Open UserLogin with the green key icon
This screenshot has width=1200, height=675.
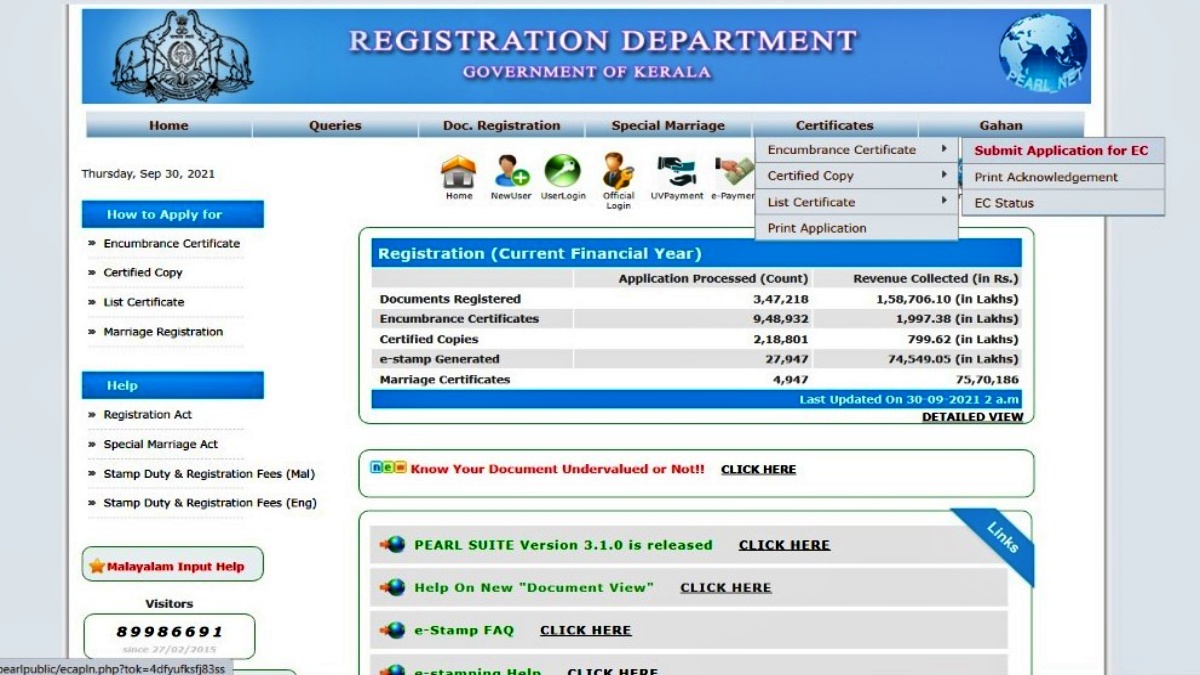(563, 169)
